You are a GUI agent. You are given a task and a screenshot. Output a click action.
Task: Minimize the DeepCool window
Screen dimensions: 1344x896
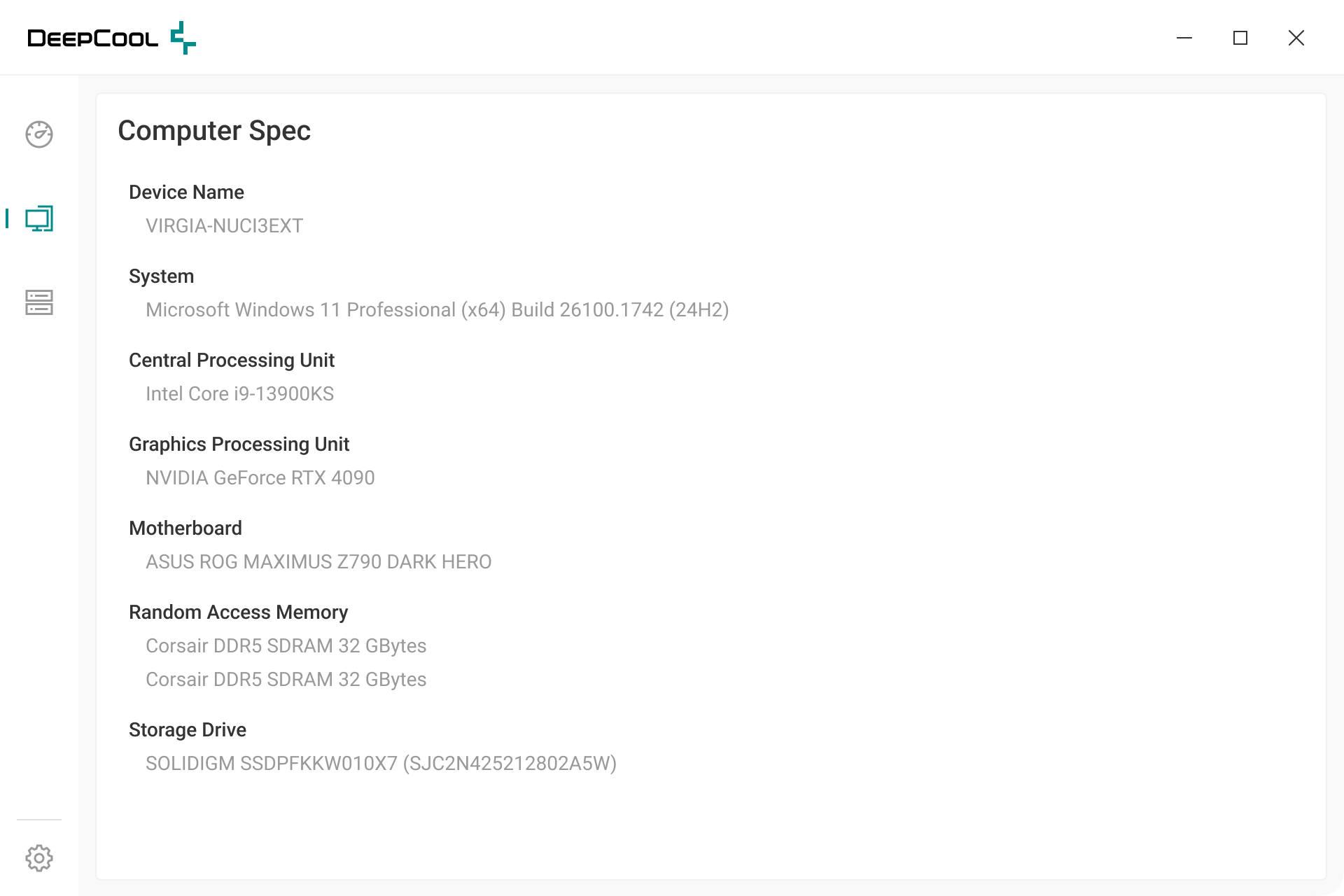pos(1184,38)
